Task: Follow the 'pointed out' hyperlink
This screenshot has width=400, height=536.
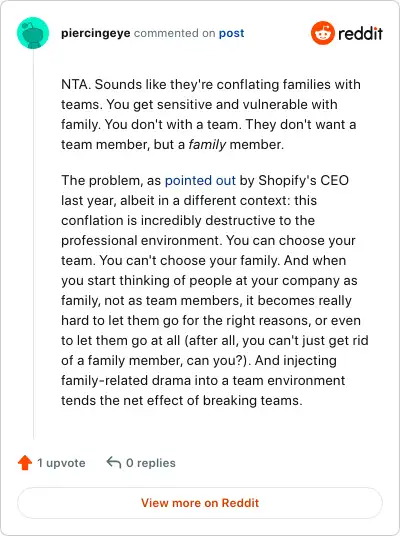Action: pyautogui.click(x=200, y=180)
